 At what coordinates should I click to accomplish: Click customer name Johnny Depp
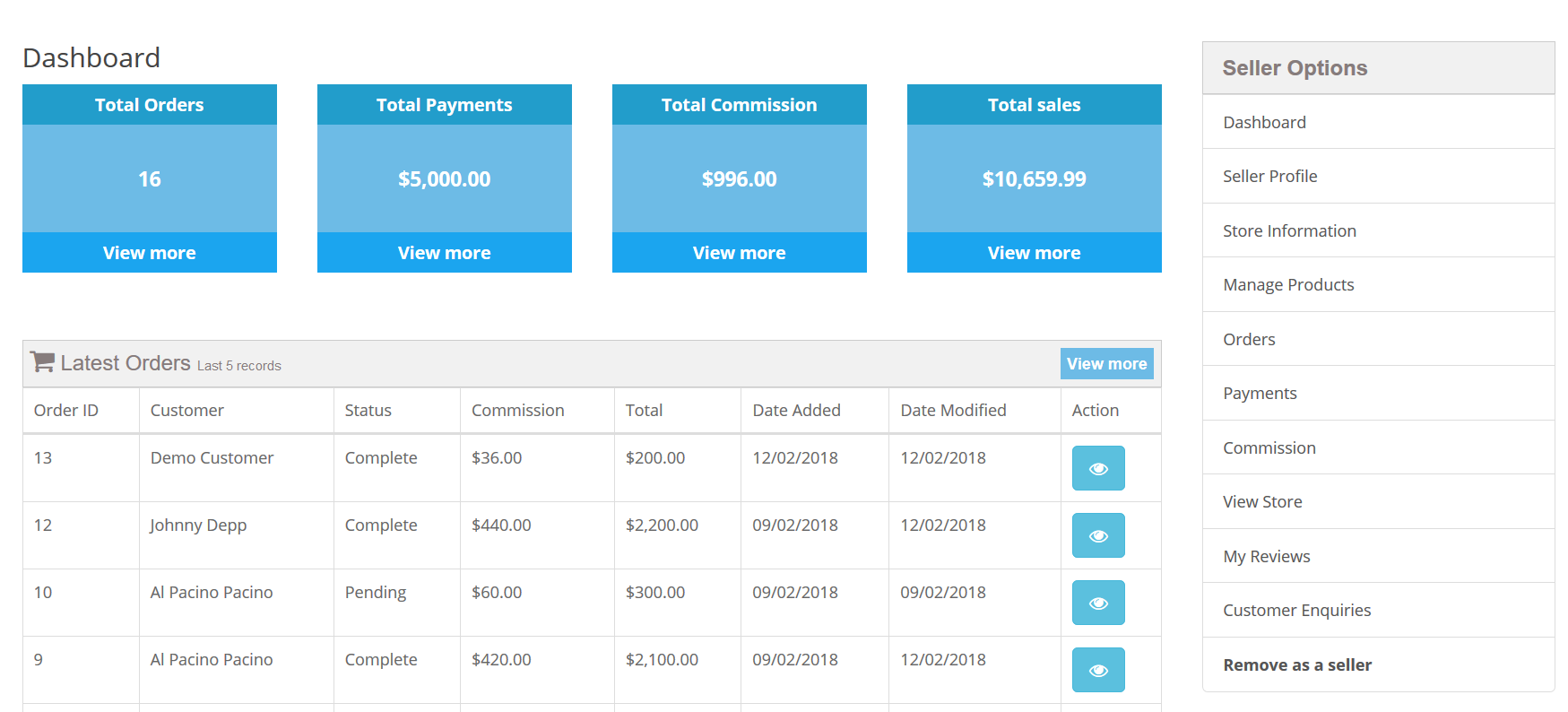pyautogui.click(x=198, y=525)
